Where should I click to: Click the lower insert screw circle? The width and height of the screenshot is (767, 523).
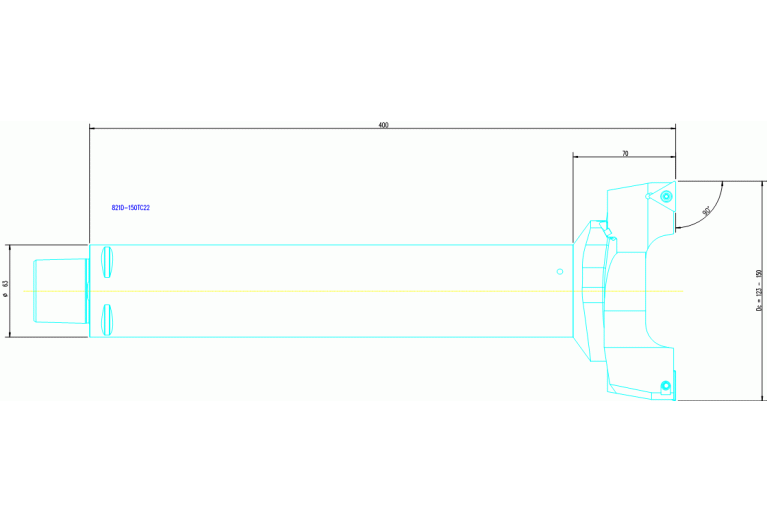[663, 385]
